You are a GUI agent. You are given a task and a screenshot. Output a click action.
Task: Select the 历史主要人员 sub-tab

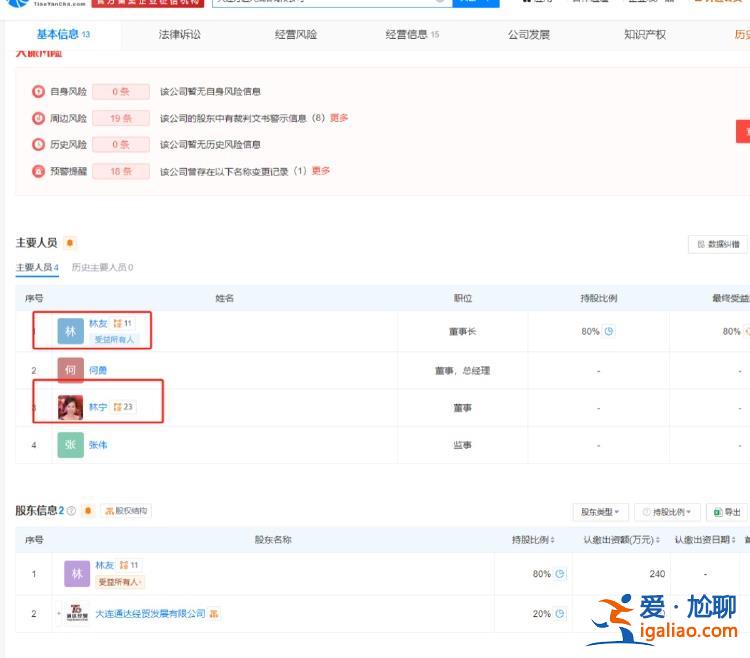click(102, 268)
